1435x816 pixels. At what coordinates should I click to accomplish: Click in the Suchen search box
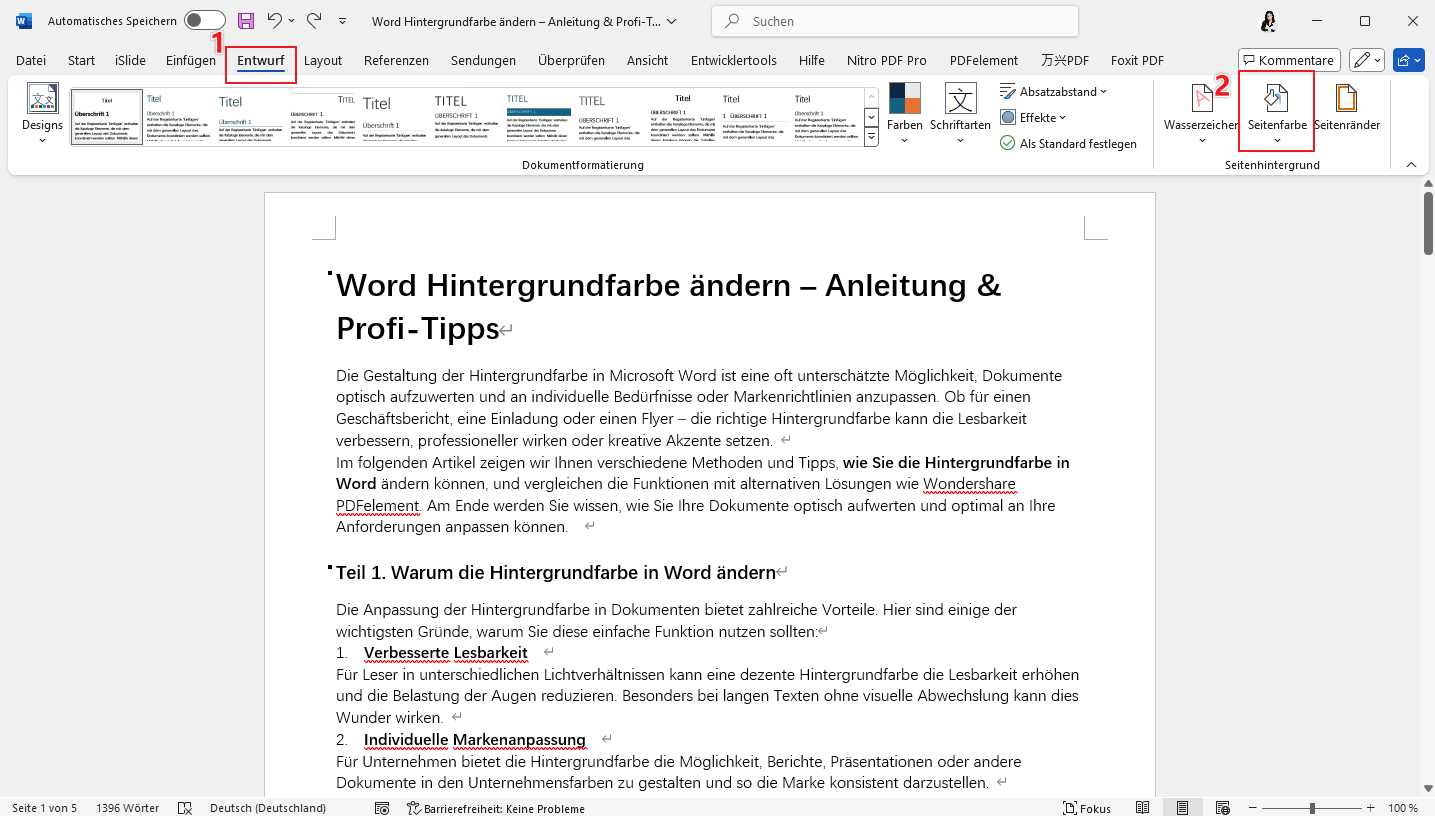point(894,21)
